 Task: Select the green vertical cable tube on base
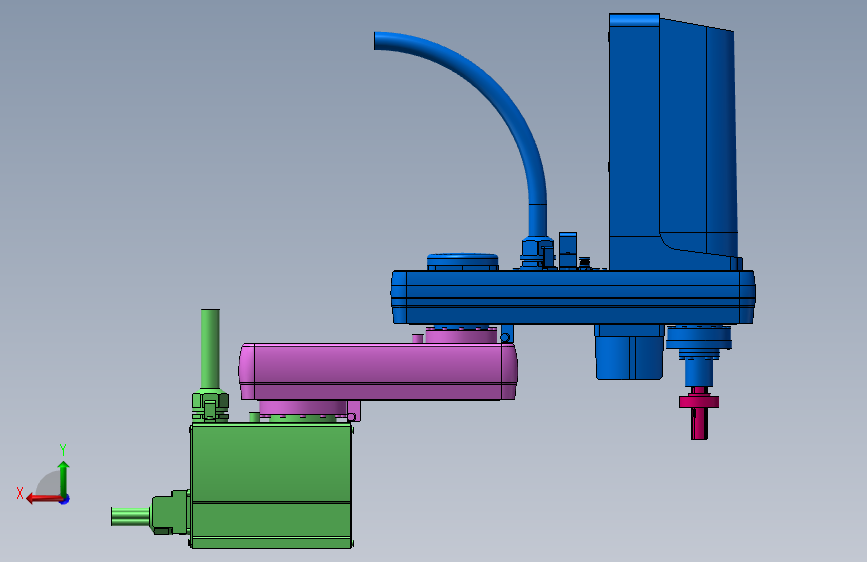(210, 349)
